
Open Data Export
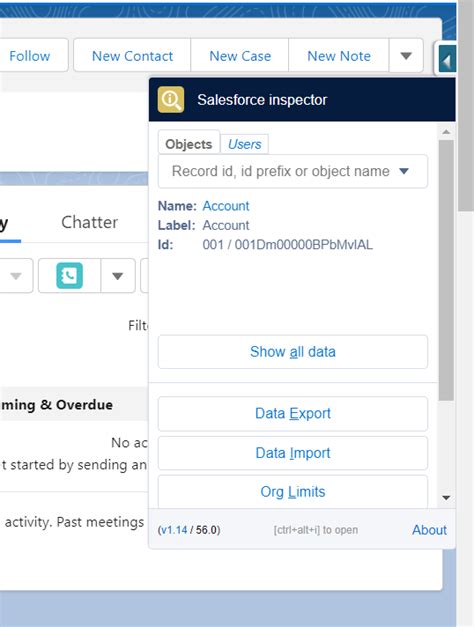click(x=293, y=413)
